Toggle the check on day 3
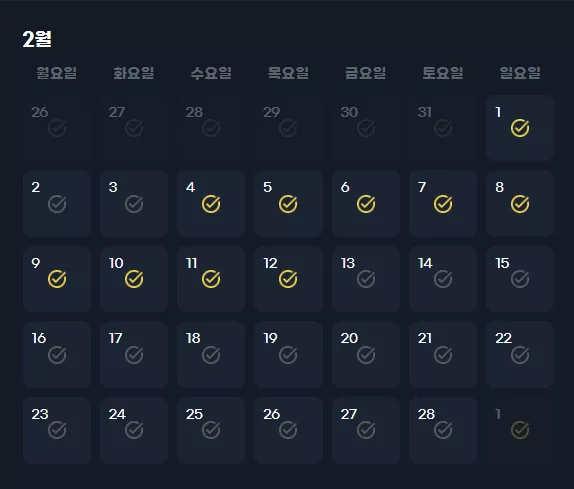 coord(134,204)
